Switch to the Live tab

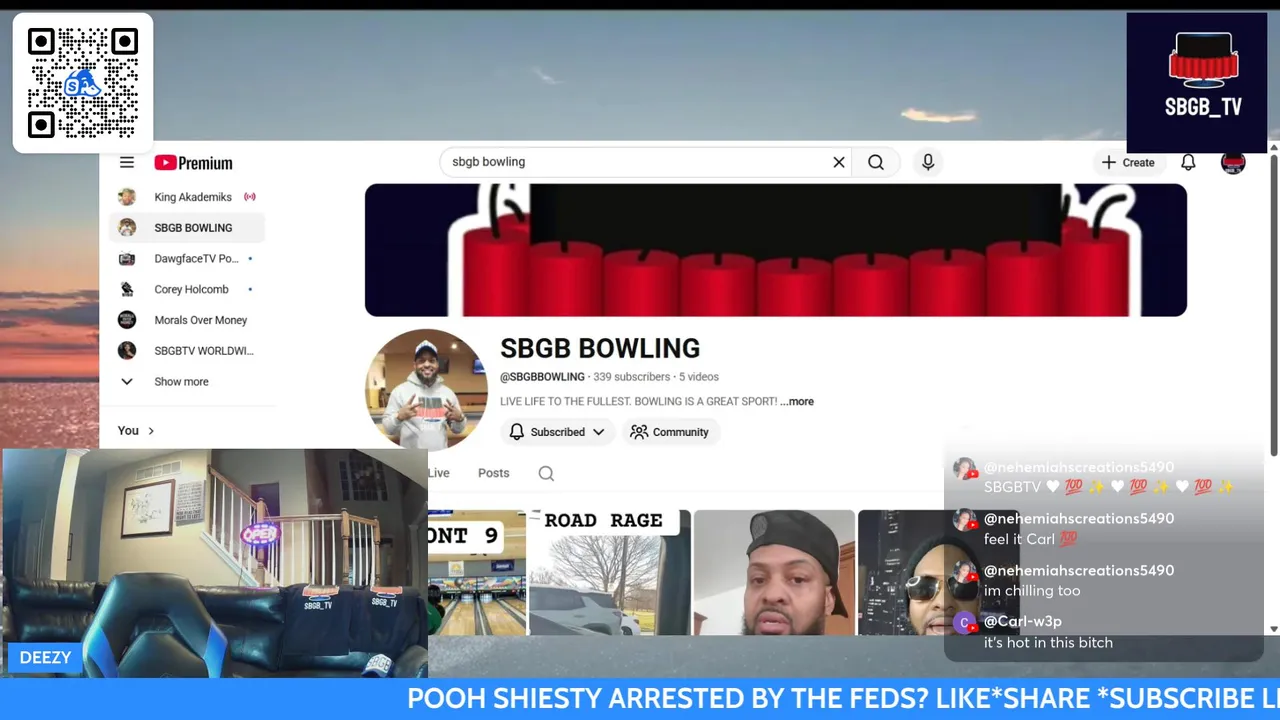tap(439, 473)
